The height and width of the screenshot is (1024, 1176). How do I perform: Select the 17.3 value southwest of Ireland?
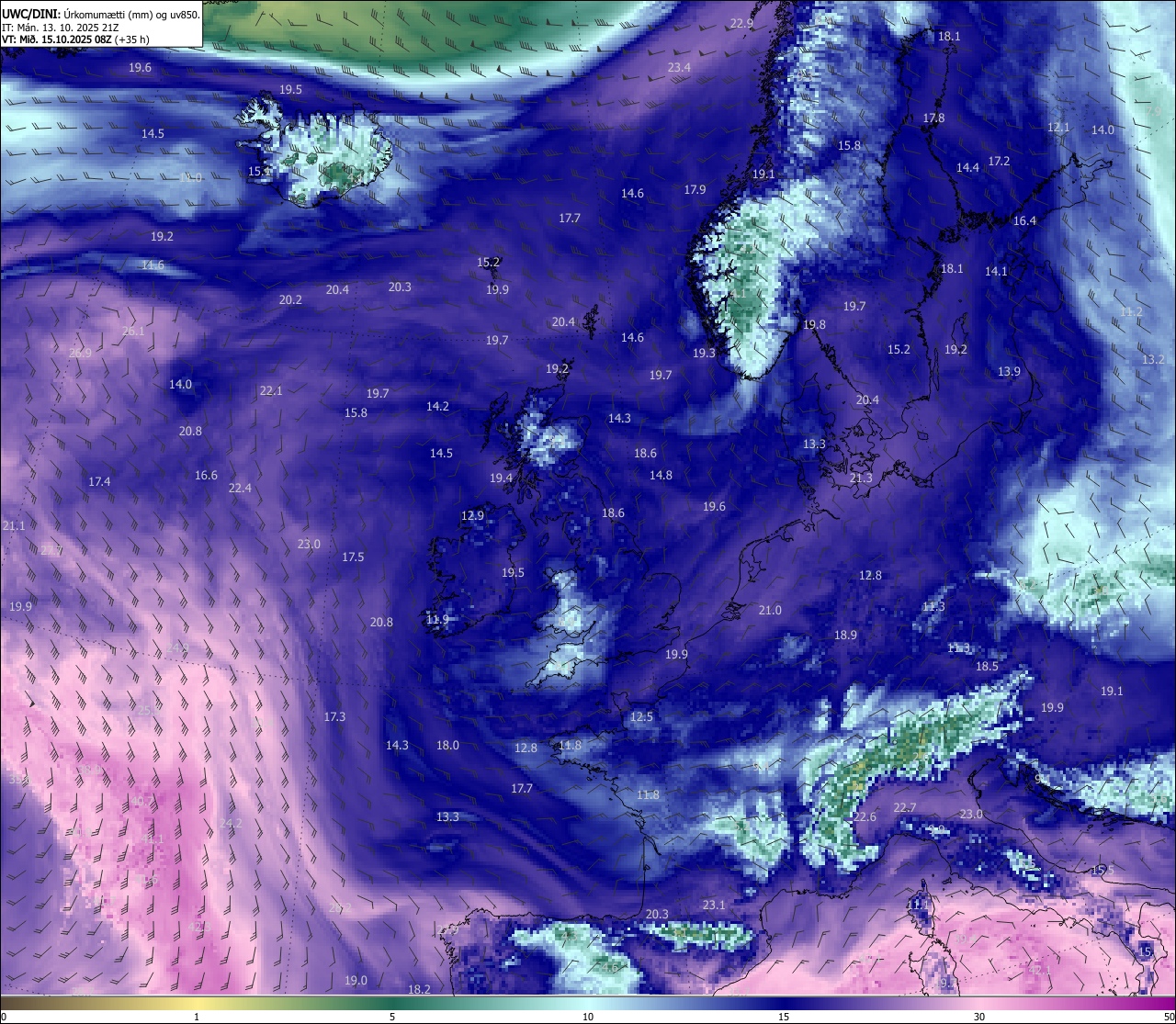tap(334, 716)
